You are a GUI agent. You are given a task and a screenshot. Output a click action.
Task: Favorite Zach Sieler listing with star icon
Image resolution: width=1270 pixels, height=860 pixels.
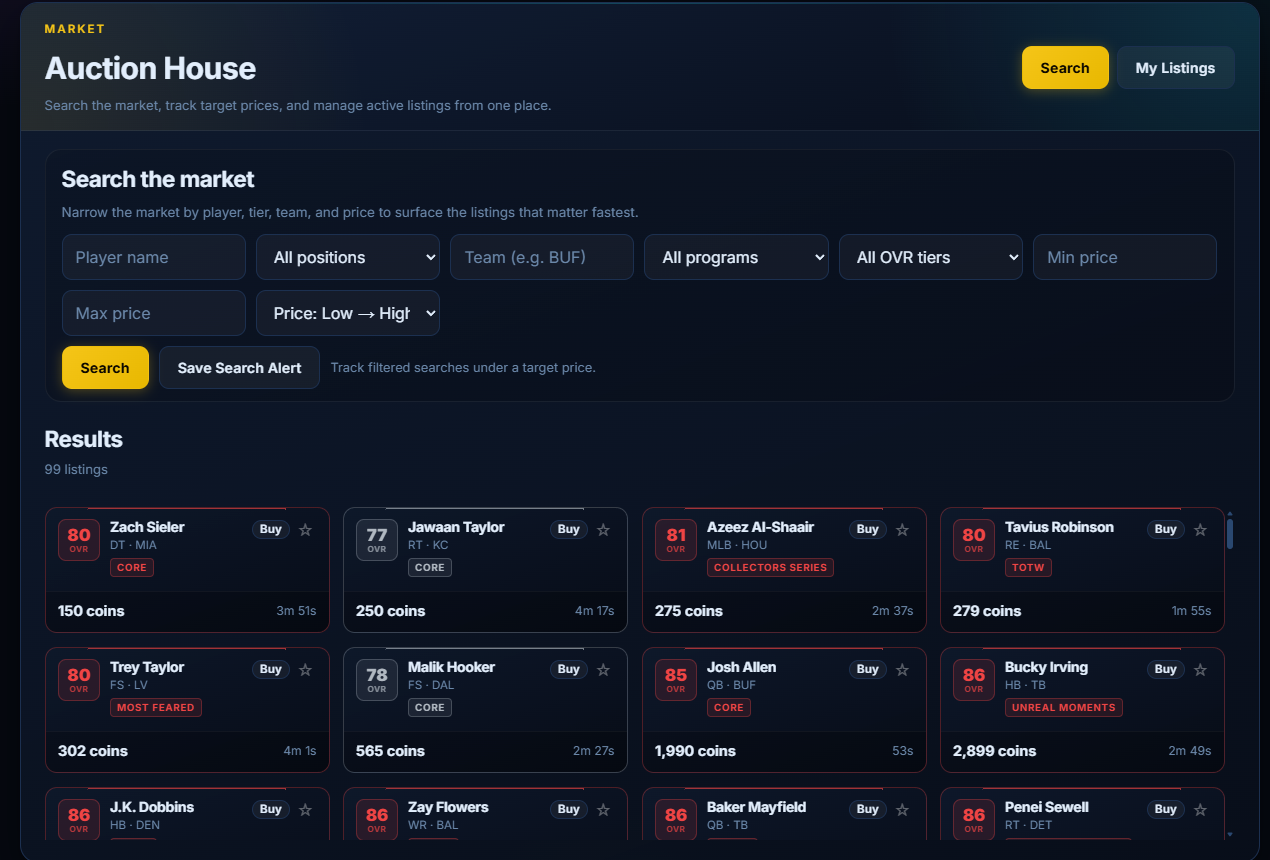tap(305, 530)
